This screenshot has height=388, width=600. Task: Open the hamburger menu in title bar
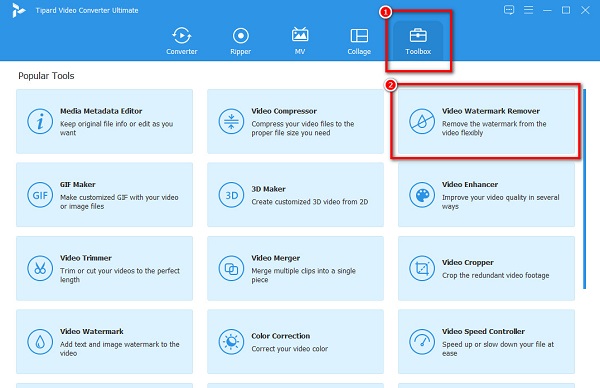click(528, 10)
